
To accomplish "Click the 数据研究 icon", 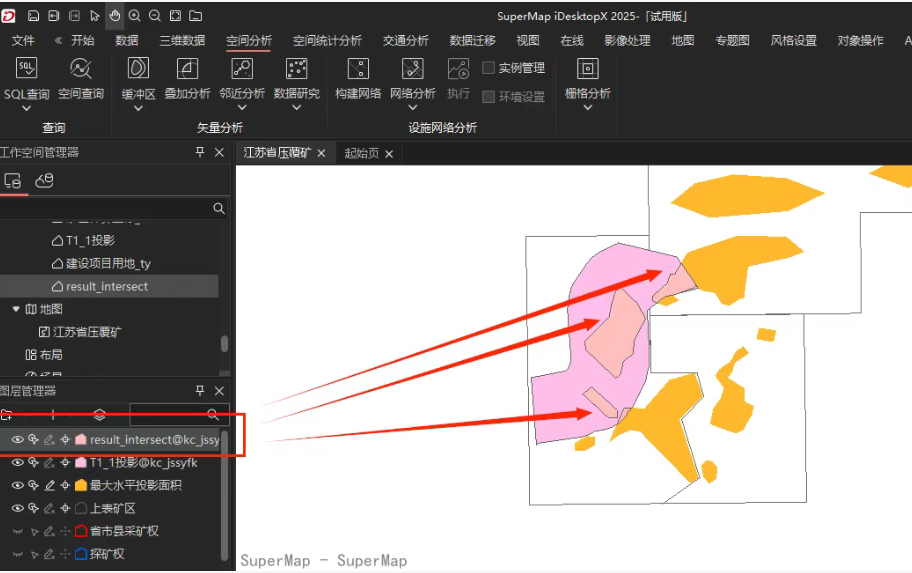I will pos(297,68).
